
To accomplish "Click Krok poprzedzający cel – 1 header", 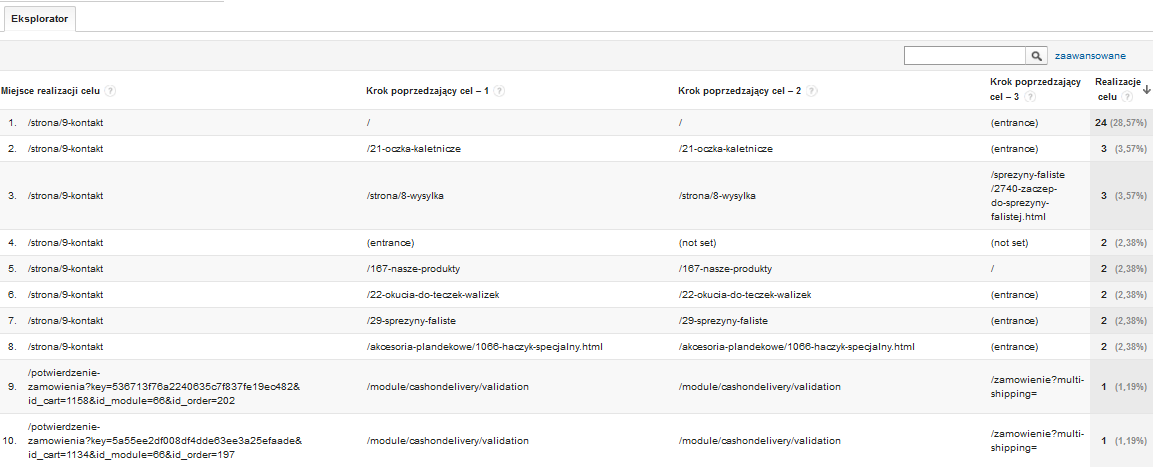I will pyautogui.click(x=428, y=91).
